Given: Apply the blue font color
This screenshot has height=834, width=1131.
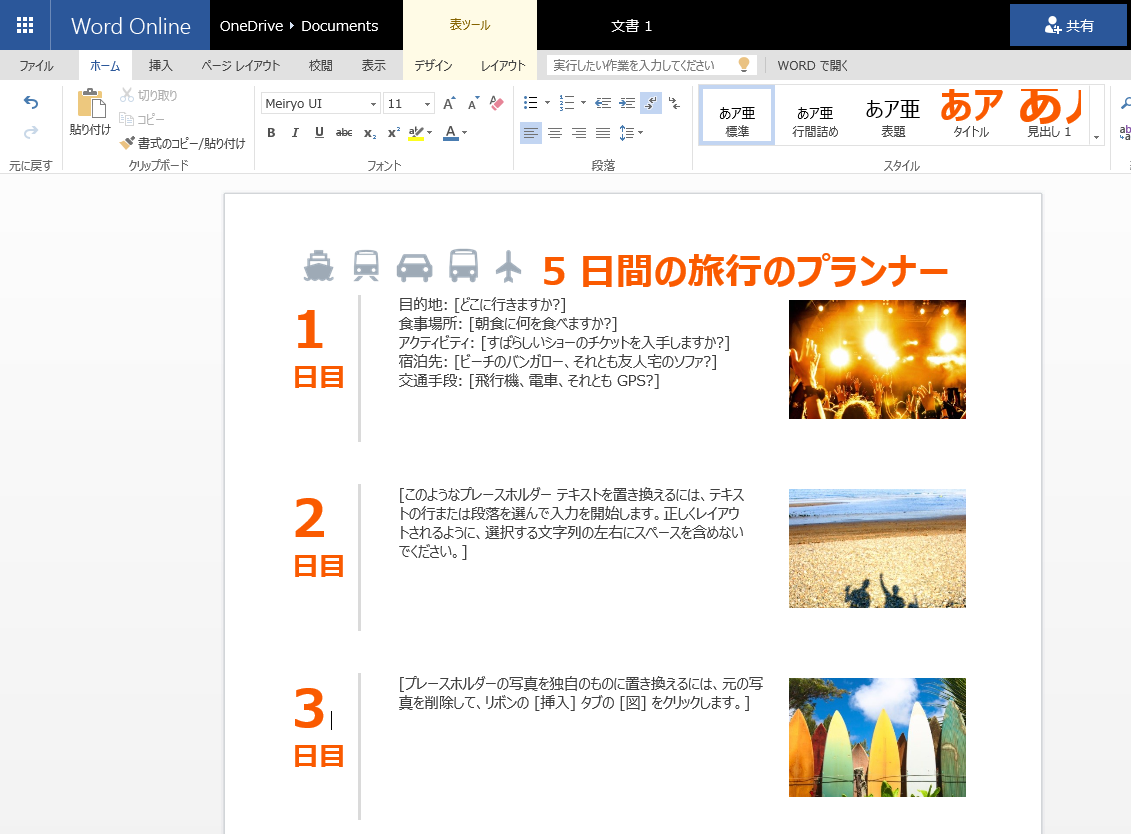Looking at the screenshot, I should click(x=451, y=133).
